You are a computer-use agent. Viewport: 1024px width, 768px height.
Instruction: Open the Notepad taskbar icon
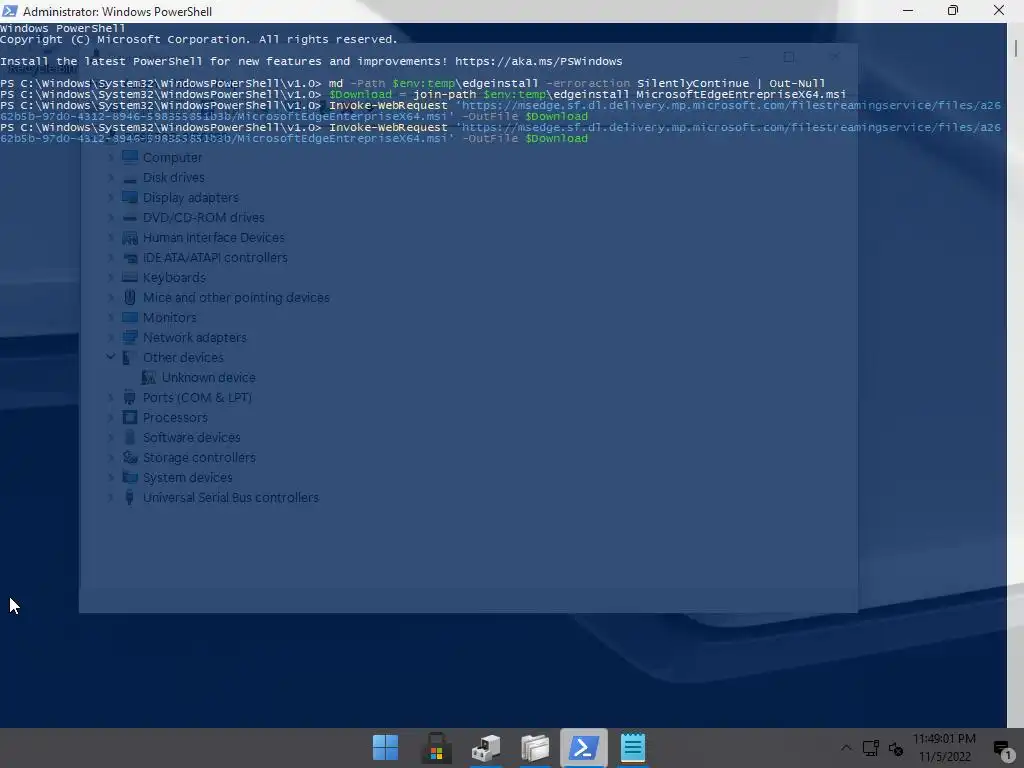pos(633,748)
